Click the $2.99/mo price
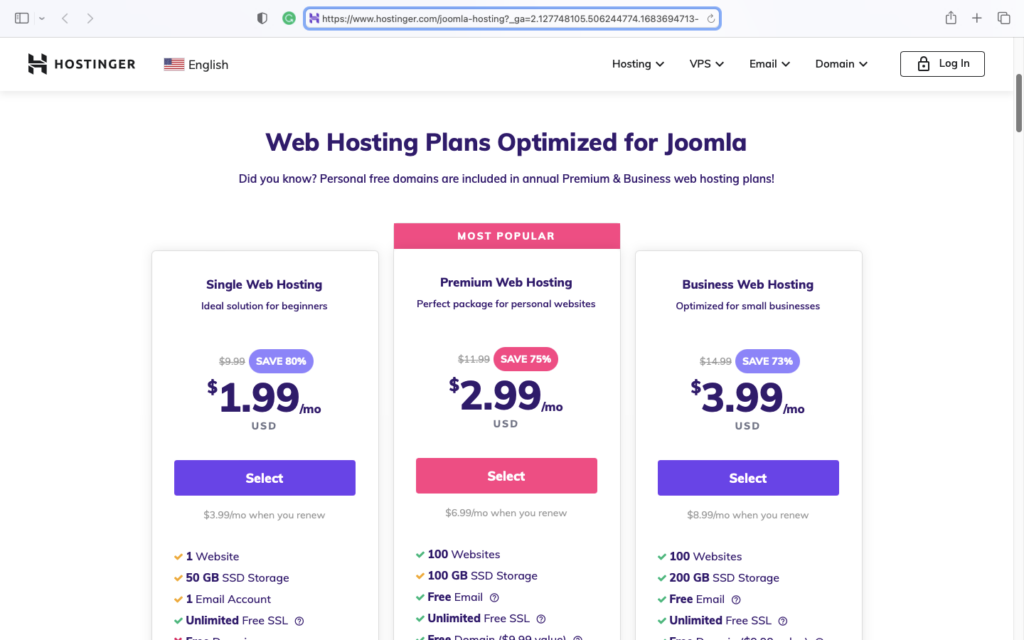This screenshot has height=640, width=1024. (x=506, y=395)
